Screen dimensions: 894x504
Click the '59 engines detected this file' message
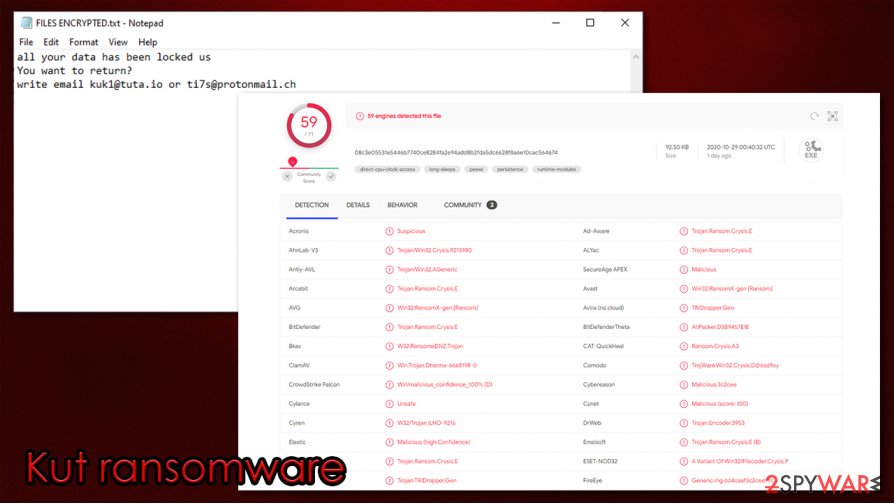[404, 116]
